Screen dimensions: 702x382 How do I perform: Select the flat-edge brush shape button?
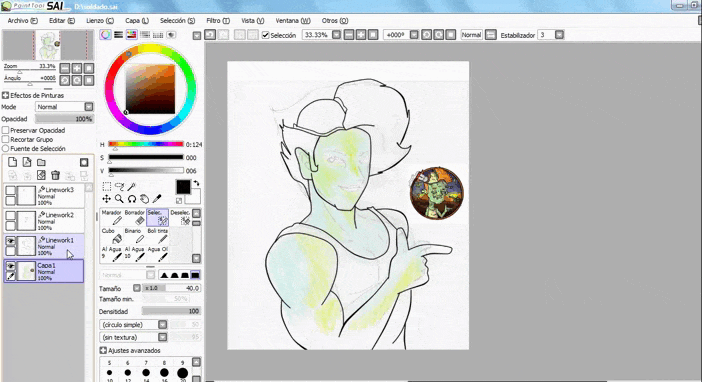click(x=195, y=275)
